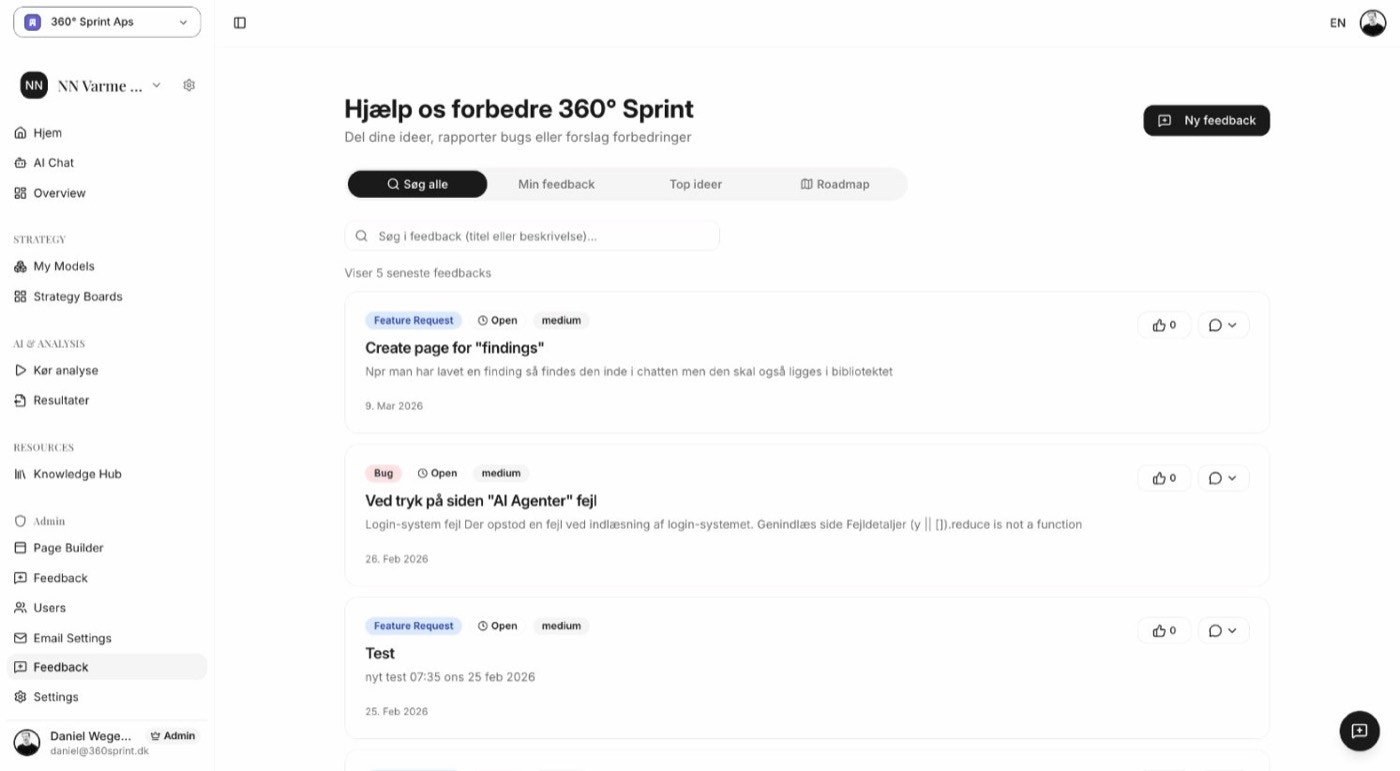This screenshot has height=771, width=1400.
Task: Open the 'Top ideer' view
Action: click(695, 184)
